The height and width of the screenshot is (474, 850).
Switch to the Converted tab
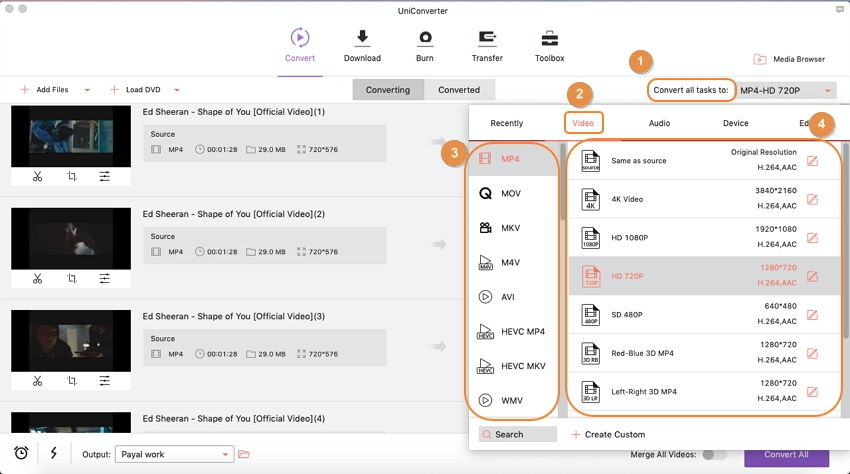tap(459, 90)
